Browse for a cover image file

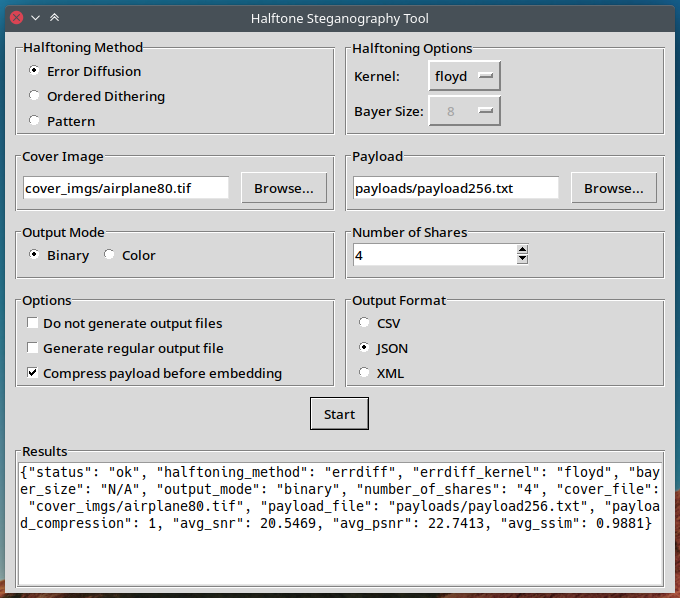(x=284, y=188)
